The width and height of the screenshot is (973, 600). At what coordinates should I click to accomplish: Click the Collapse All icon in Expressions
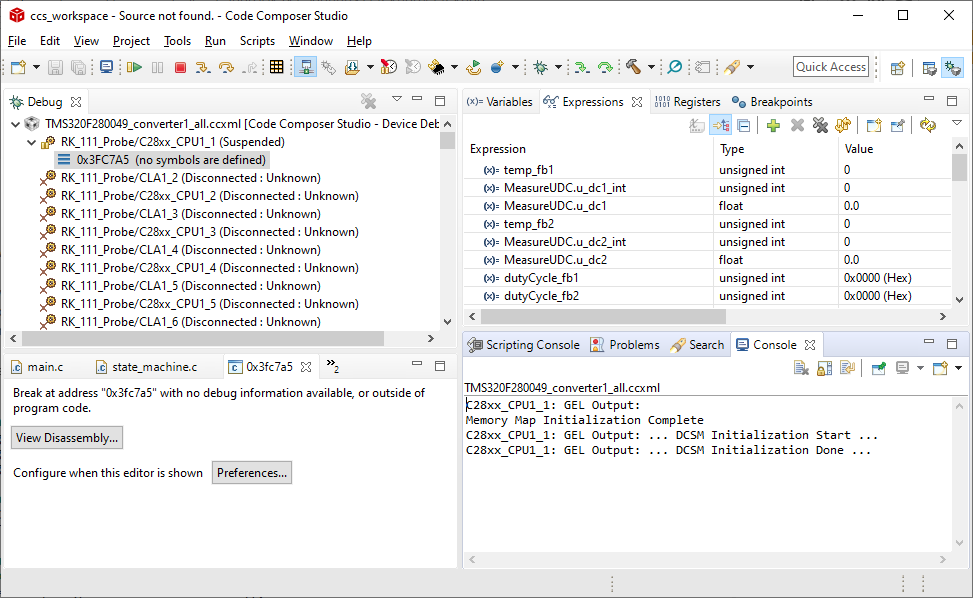[744, 125]
